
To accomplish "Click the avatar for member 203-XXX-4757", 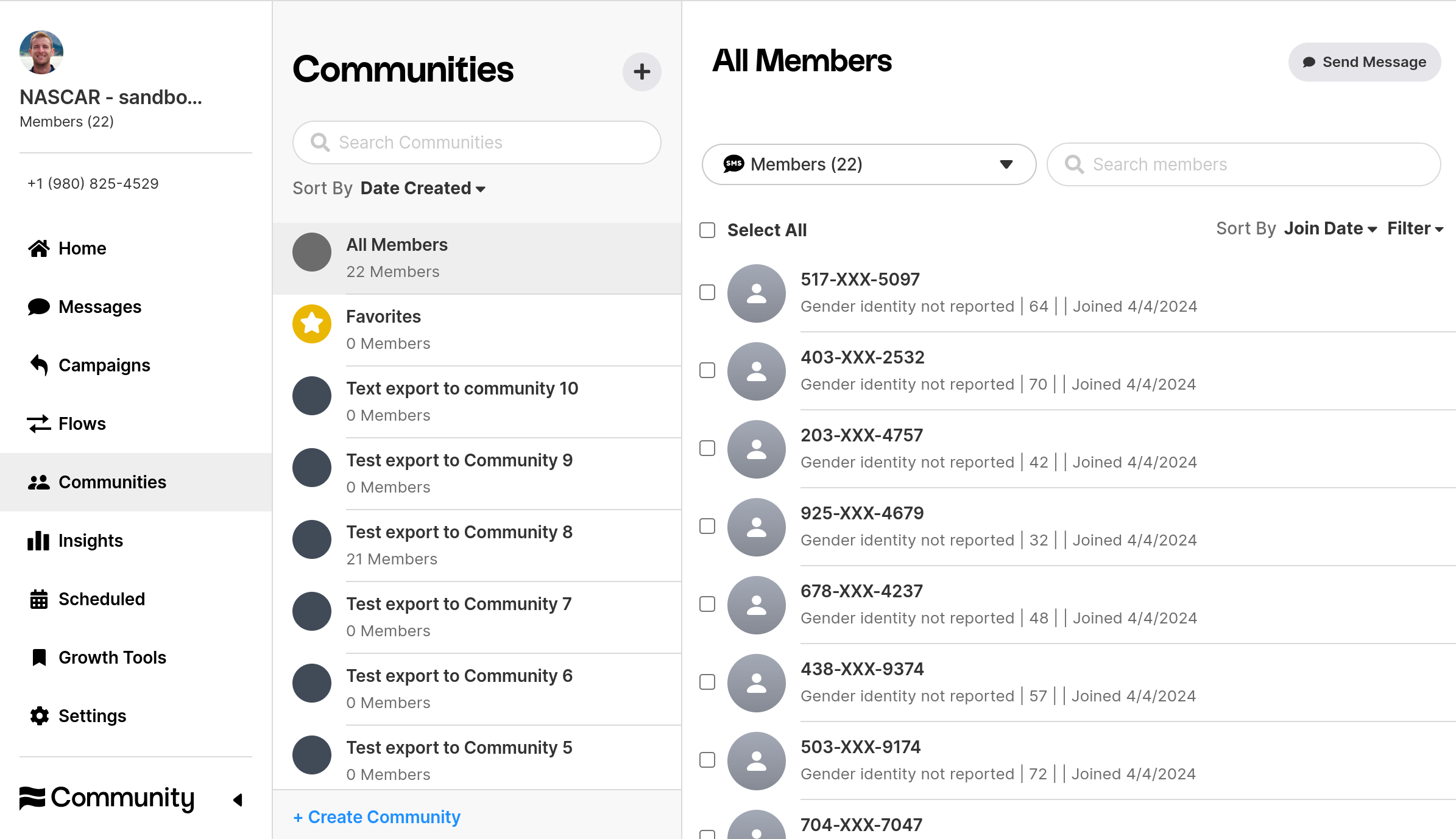I will coord(757,449).
